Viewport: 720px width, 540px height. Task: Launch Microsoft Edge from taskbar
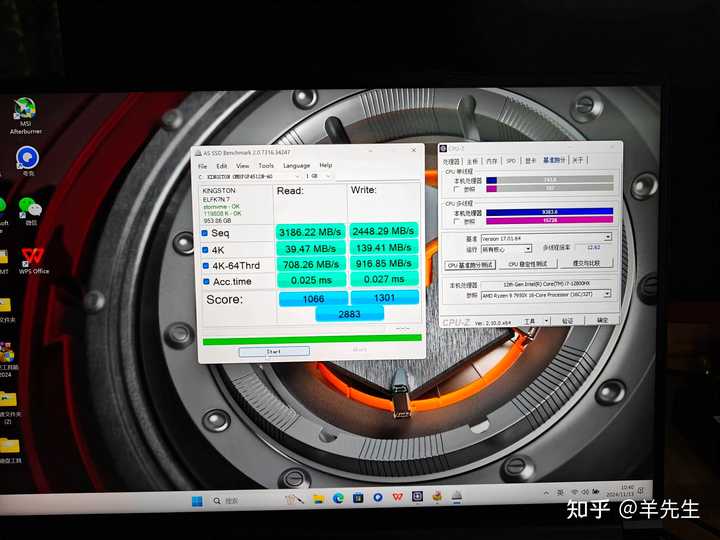pos(338,498)
